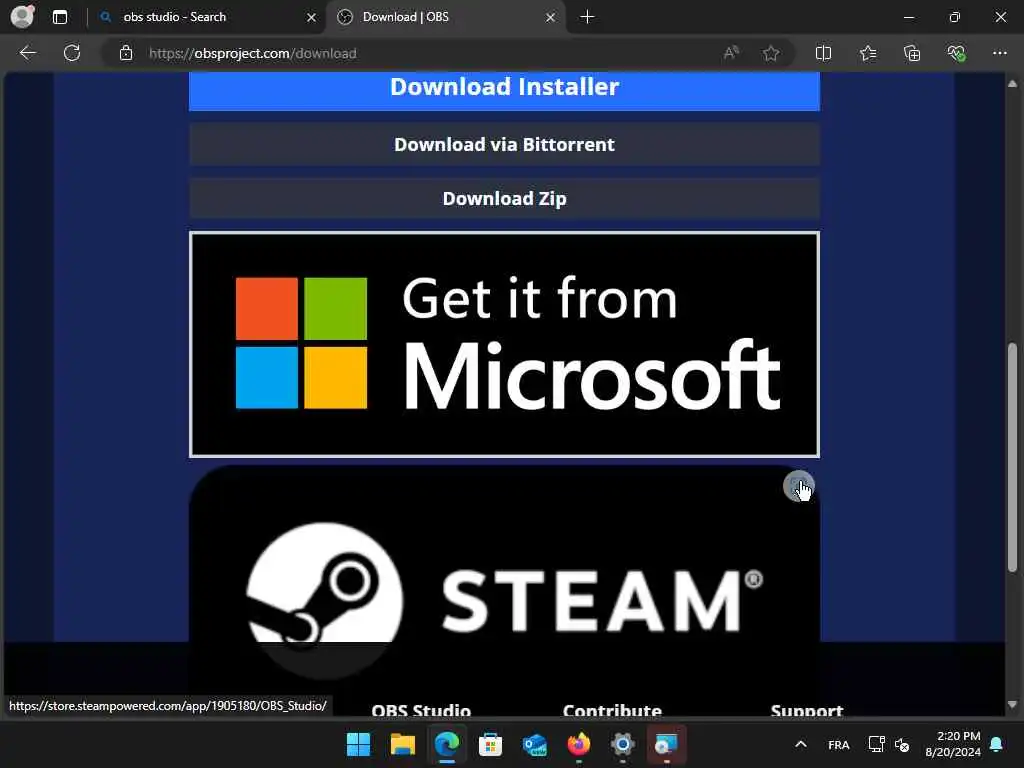
Task: Open the tab actions menu icon
Action: pyautogui.click(x=60, y=17)
